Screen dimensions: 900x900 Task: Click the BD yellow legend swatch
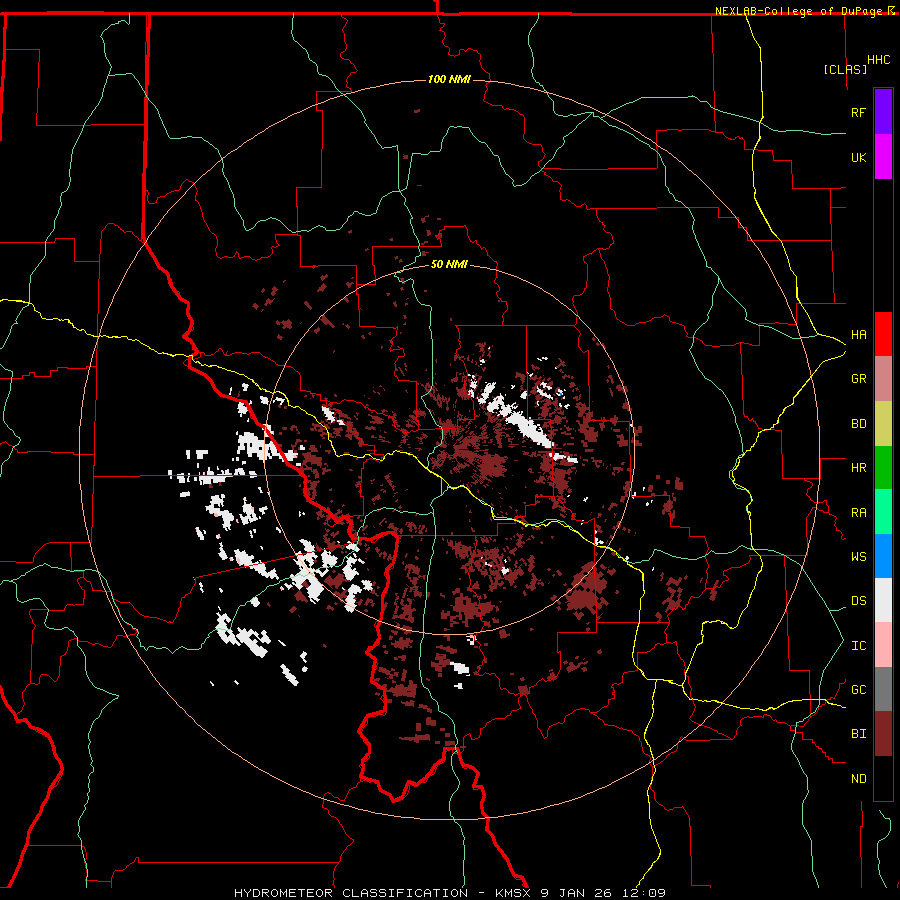pyautogui.click(x=883, y=424)
